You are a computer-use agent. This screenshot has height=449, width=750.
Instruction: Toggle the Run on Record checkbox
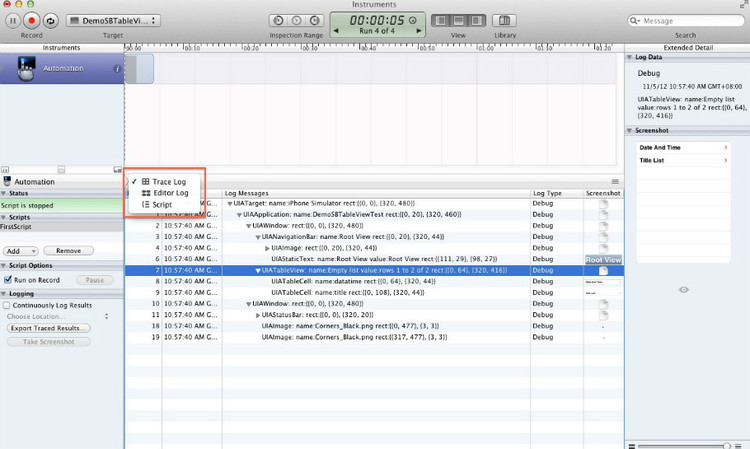point(9,280)
